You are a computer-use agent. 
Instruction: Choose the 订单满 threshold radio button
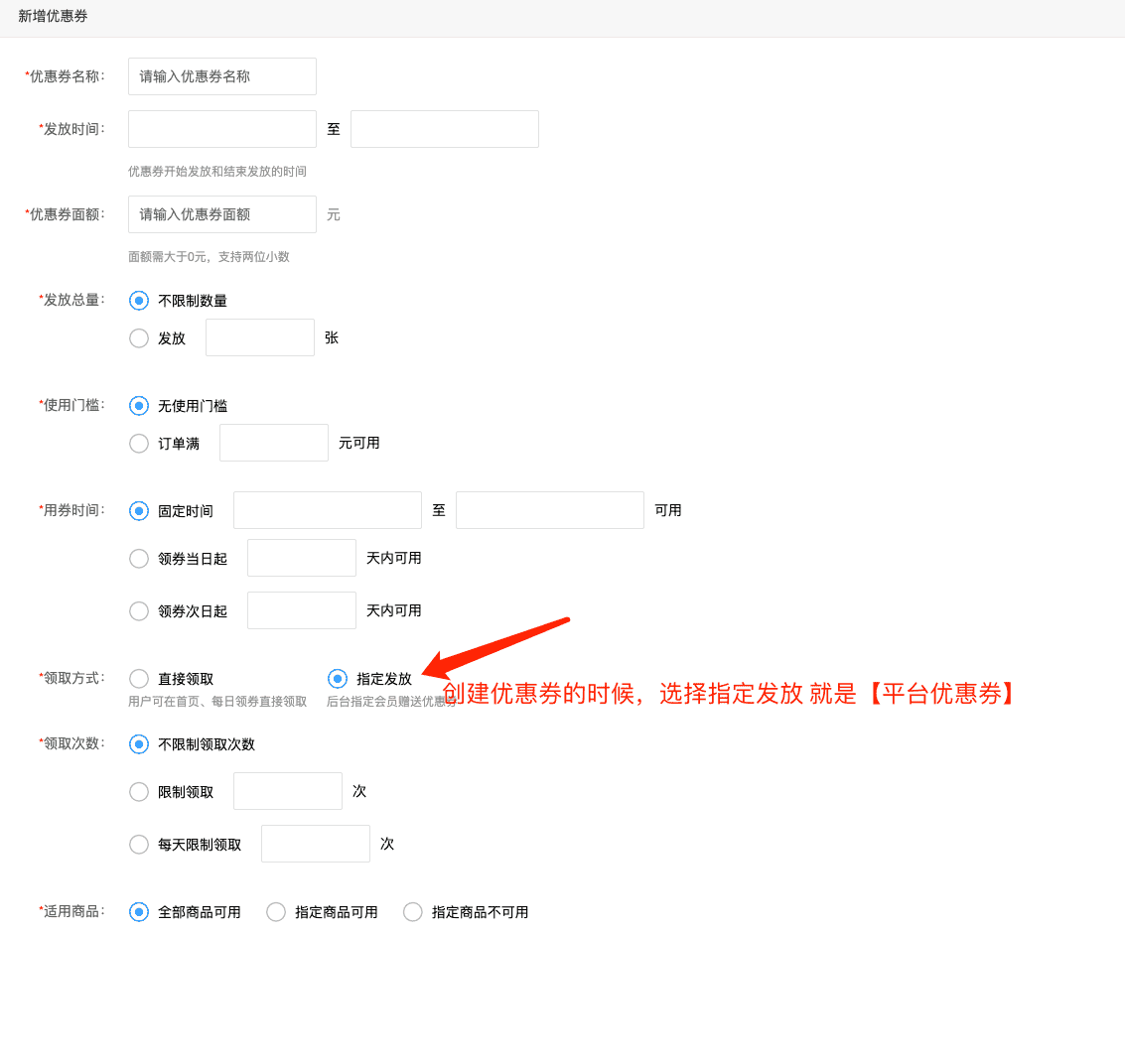click(139, 444)
